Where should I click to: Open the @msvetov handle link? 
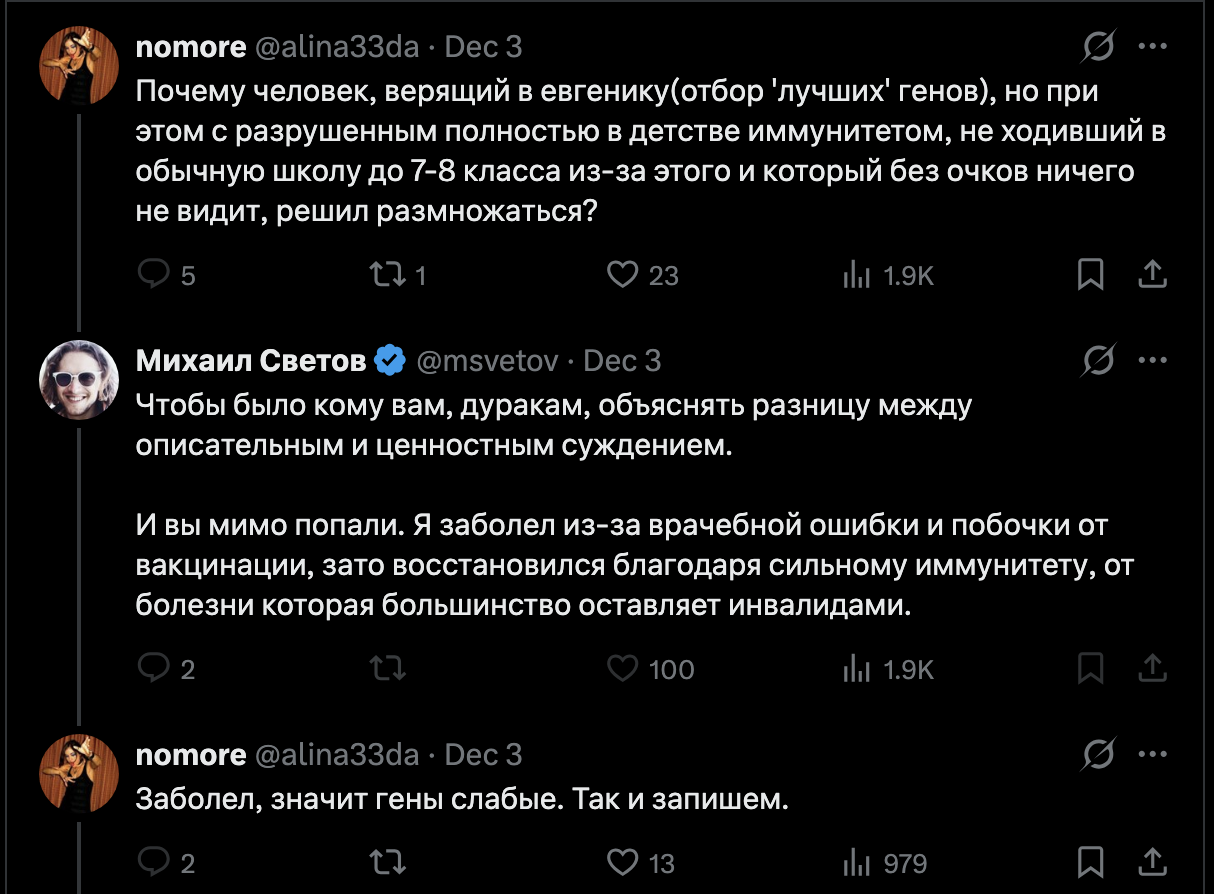tap(486, 361)
